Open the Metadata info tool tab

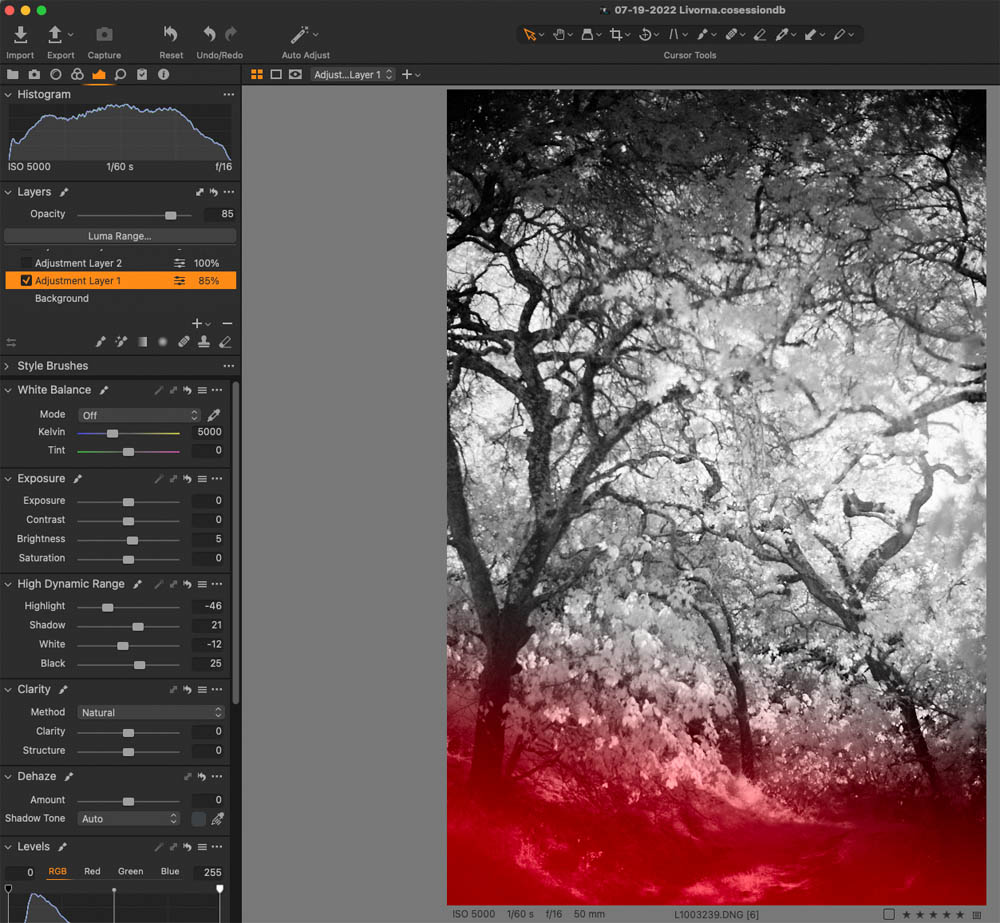(163, 75)
